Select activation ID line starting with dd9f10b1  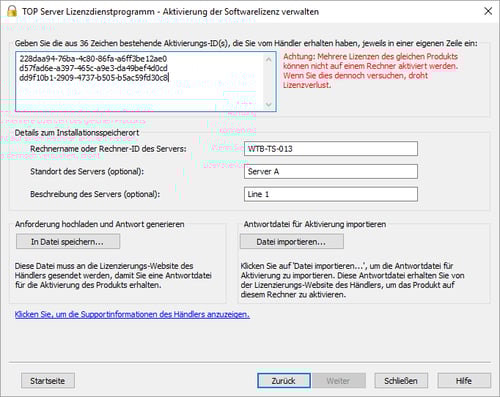click(94, 78)
